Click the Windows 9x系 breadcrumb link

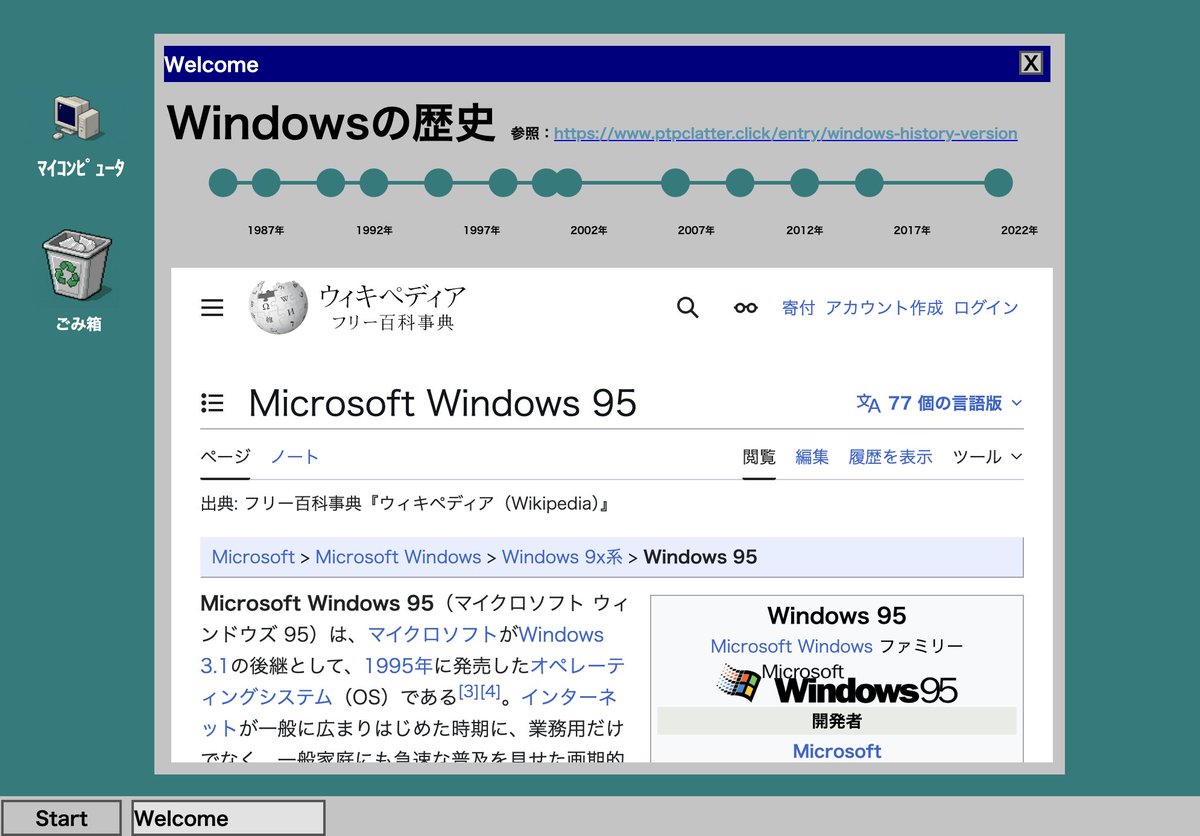[x=562, y=557]
